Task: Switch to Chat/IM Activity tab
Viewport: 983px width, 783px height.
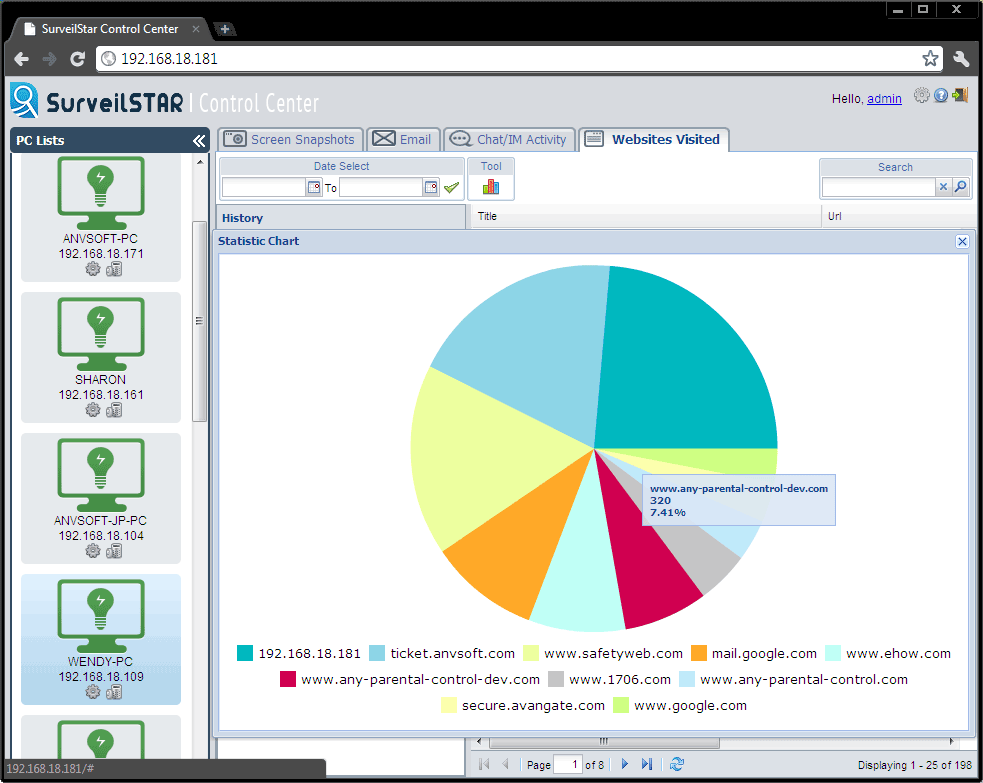Action: pyautogui.click(x=509, y=139)
